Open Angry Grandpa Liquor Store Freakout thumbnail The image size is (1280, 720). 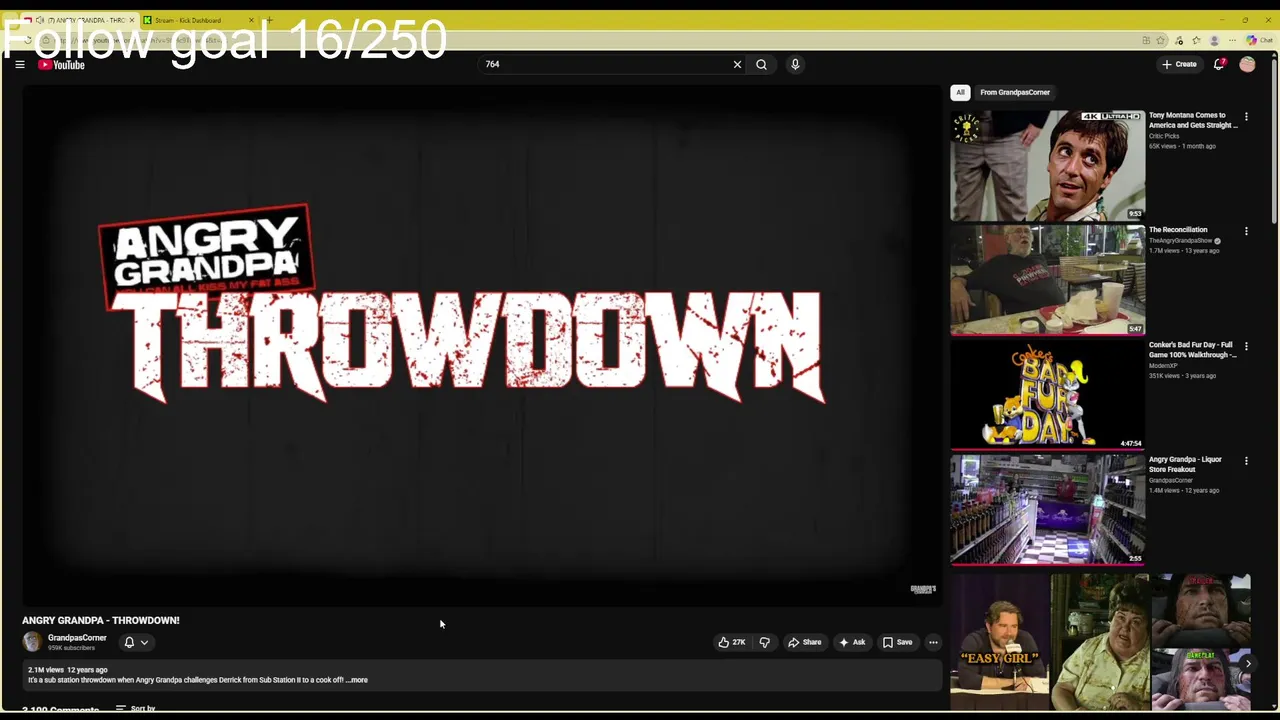1047,510
